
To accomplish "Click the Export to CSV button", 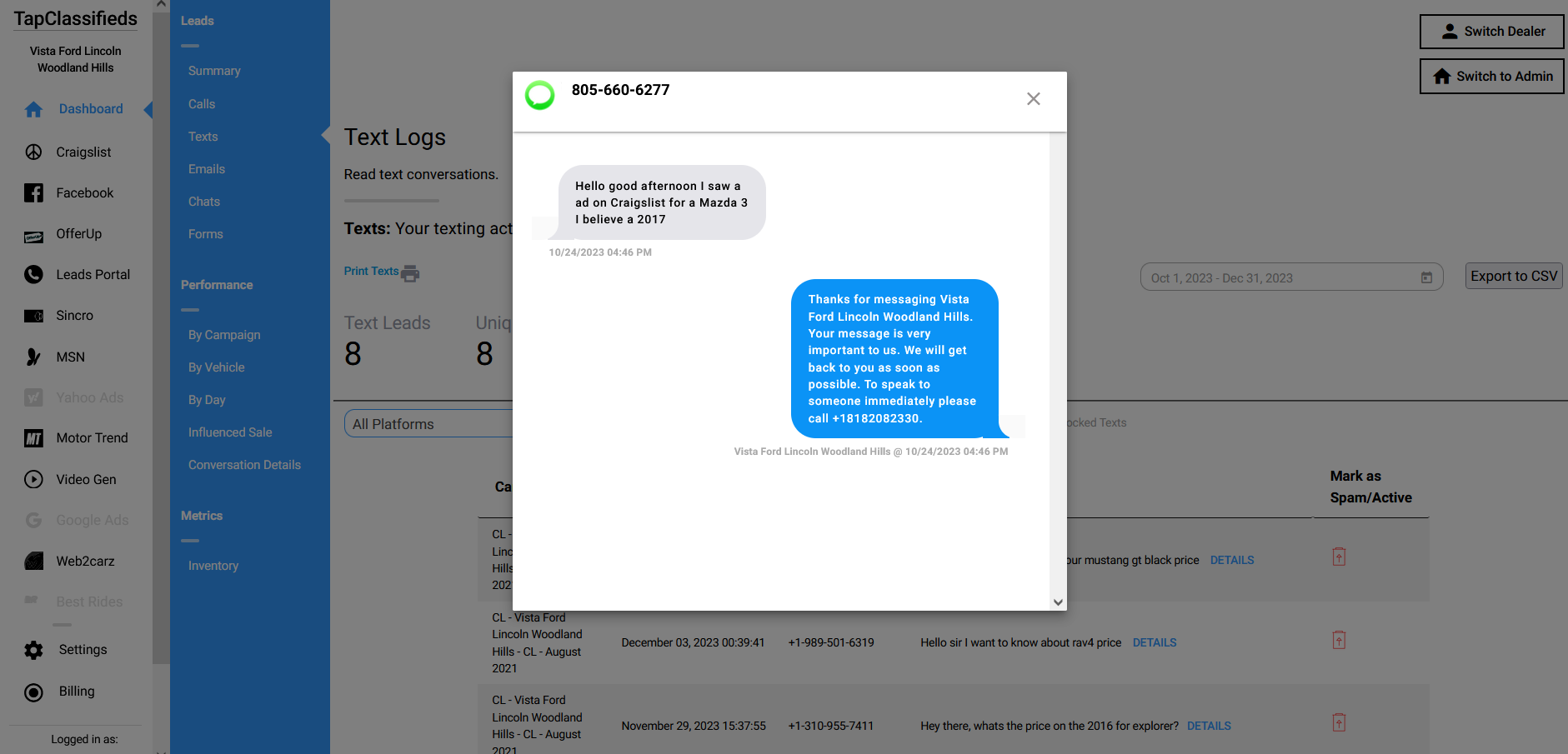I will coord(1513,277).
